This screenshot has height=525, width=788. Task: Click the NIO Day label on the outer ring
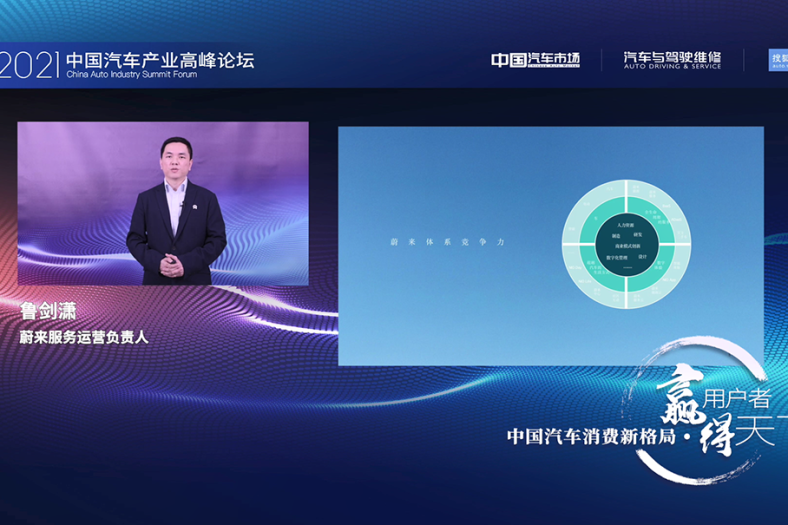pos(575,268)
